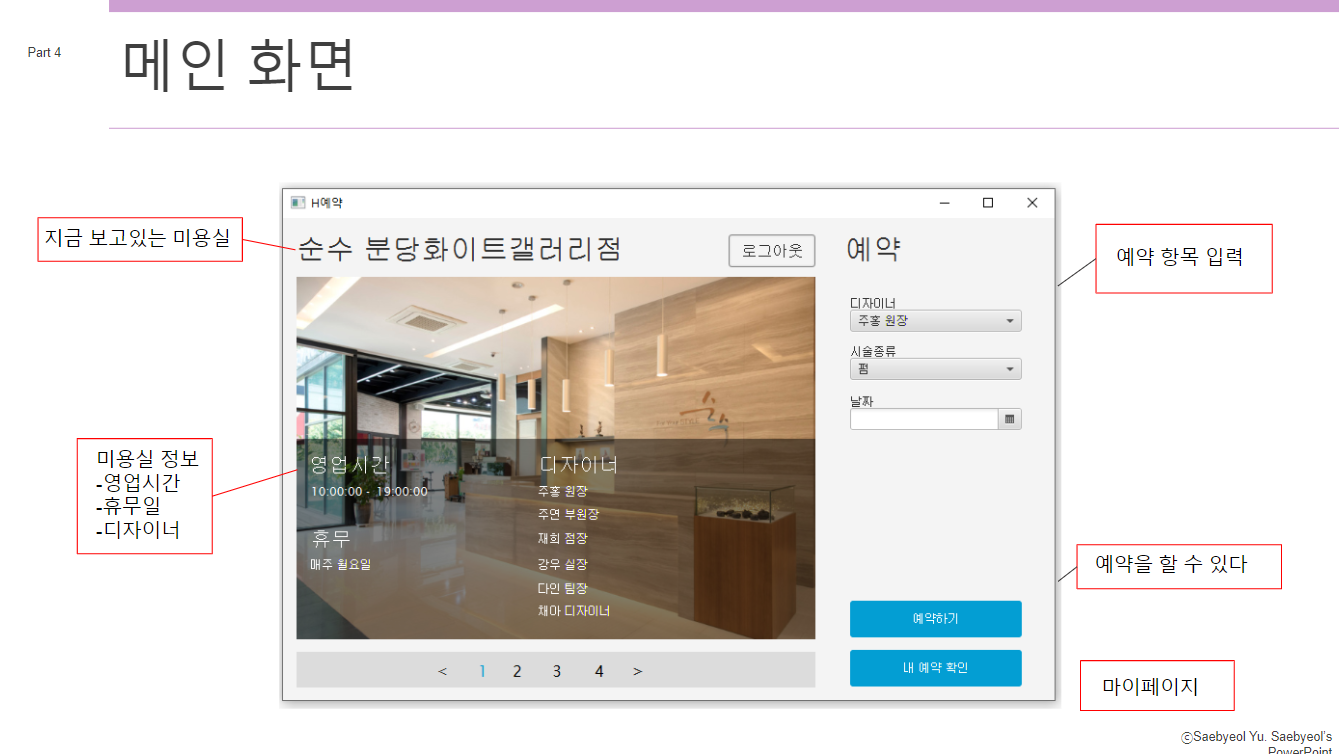The width and height of the screenshot is (1339, 754).
Task: Maximize the H예약 window
Action: (x=987, y=202)
